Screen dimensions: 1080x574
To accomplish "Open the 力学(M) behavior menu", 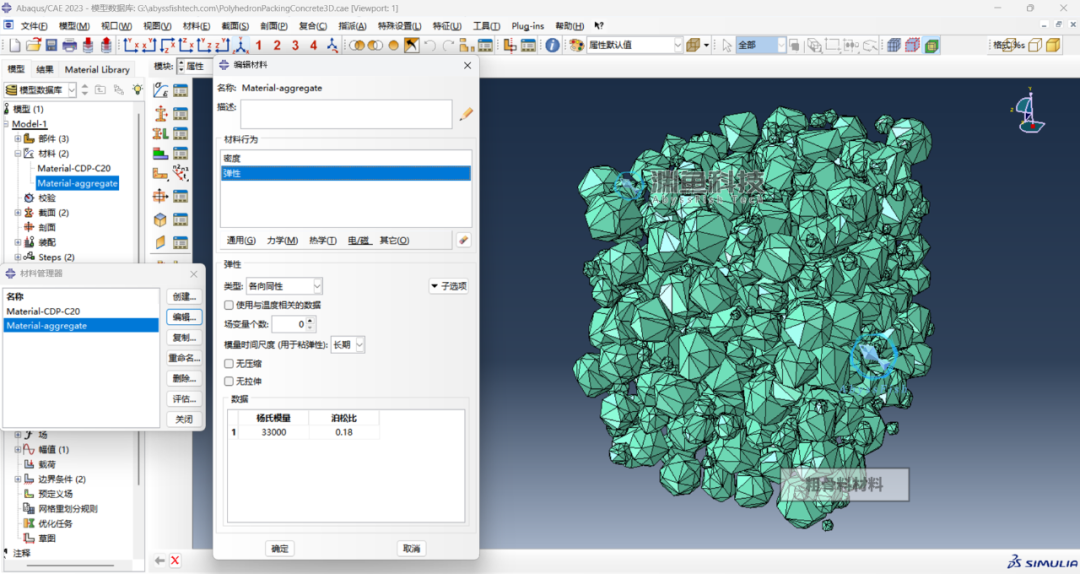I will pos(282,240).
